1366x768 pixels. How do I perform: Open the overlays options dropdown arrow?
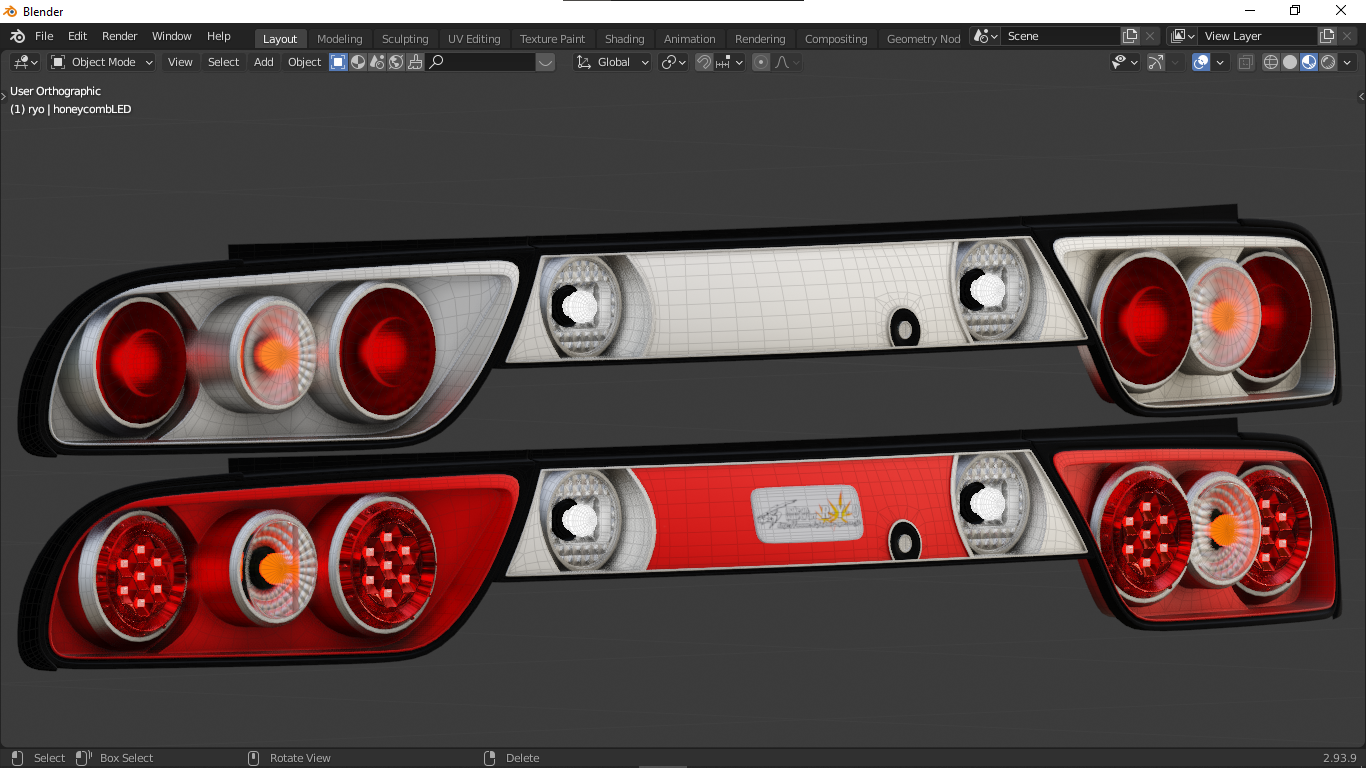1220,62
